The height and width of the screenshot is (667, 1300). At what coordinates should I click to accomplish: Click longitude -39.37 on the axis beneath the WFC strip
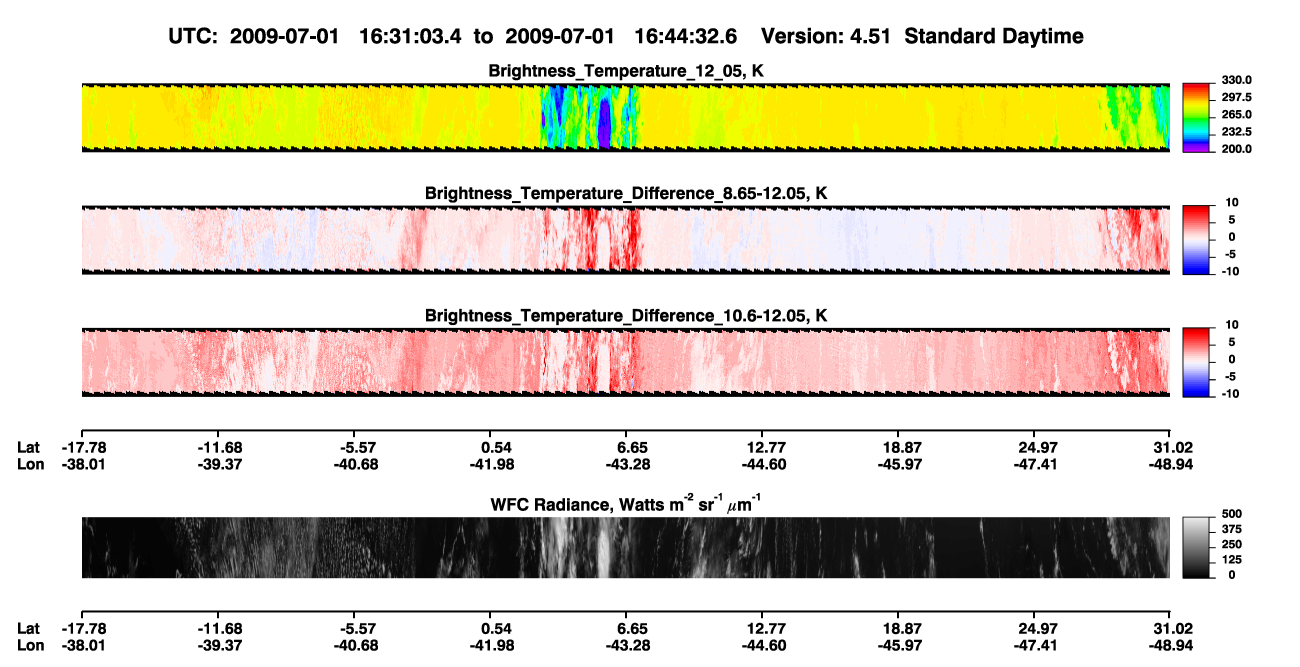pos(220,645)
